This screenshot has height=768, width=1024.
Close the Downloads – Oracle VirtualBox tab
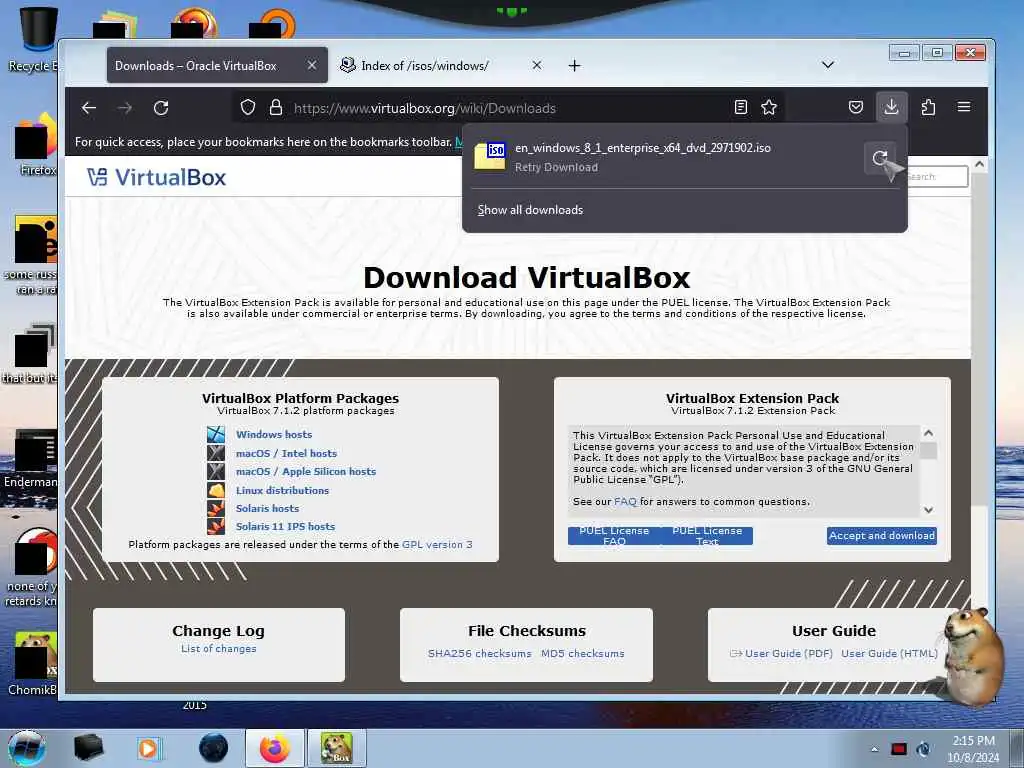(312, 65)
